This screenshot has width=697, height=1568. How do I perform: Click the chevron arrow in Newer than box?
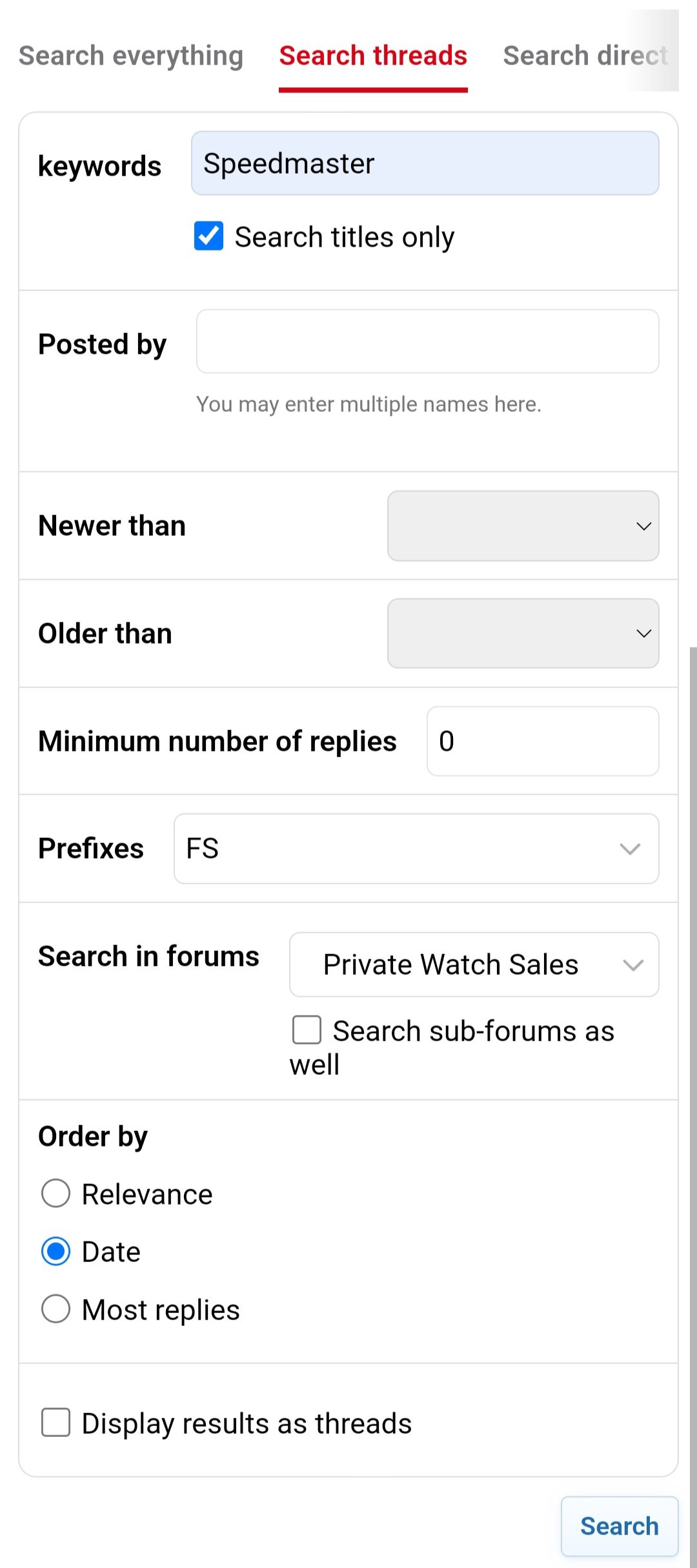point(643,526)
